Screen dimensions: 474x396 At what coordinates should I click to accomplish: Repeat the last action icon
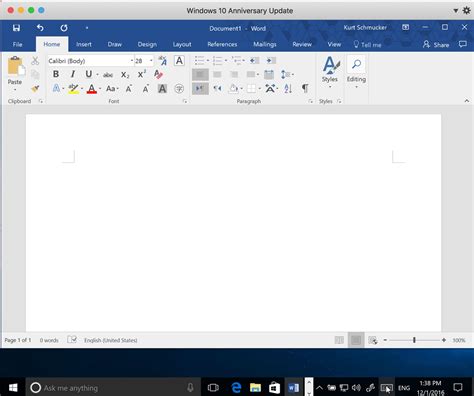[x=64, y=28]
